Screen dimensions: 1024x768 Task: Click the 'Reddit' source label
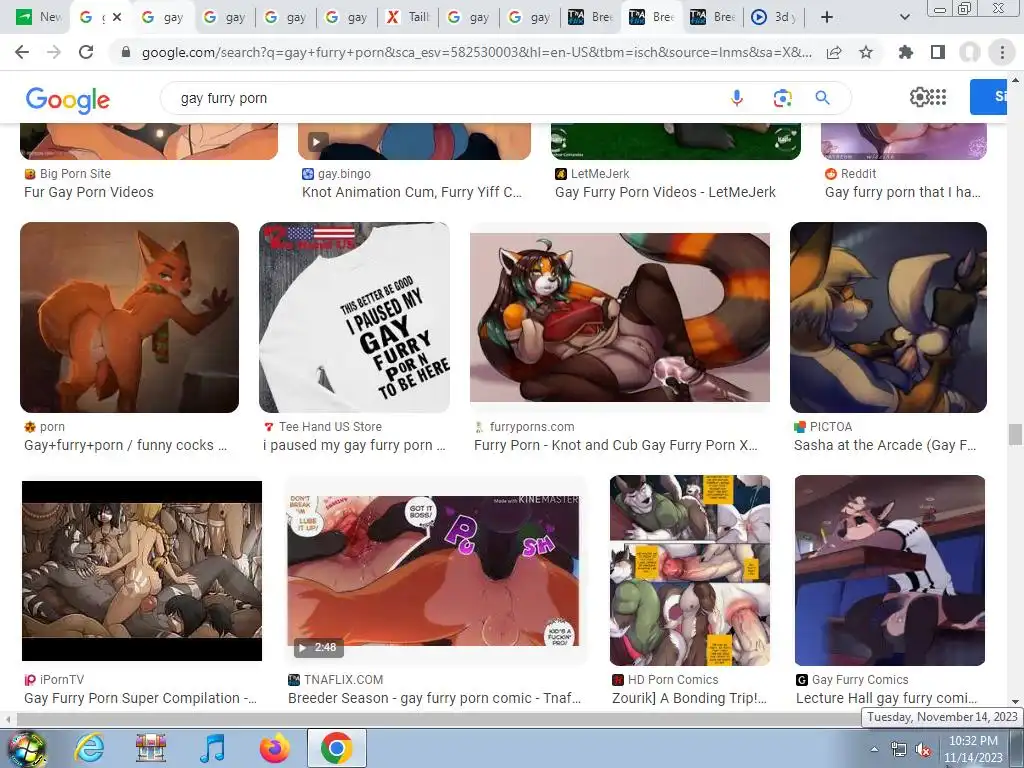[858, 174]
